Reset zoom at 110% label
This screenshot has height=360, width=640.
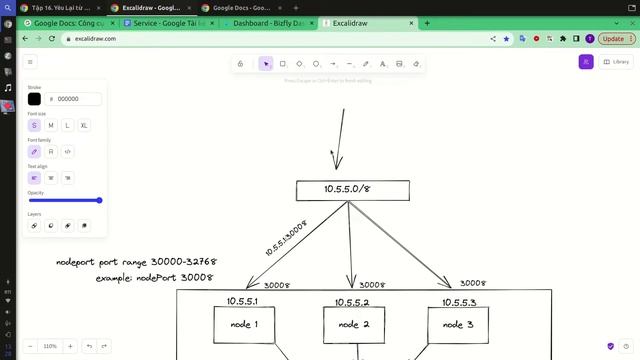50,346
